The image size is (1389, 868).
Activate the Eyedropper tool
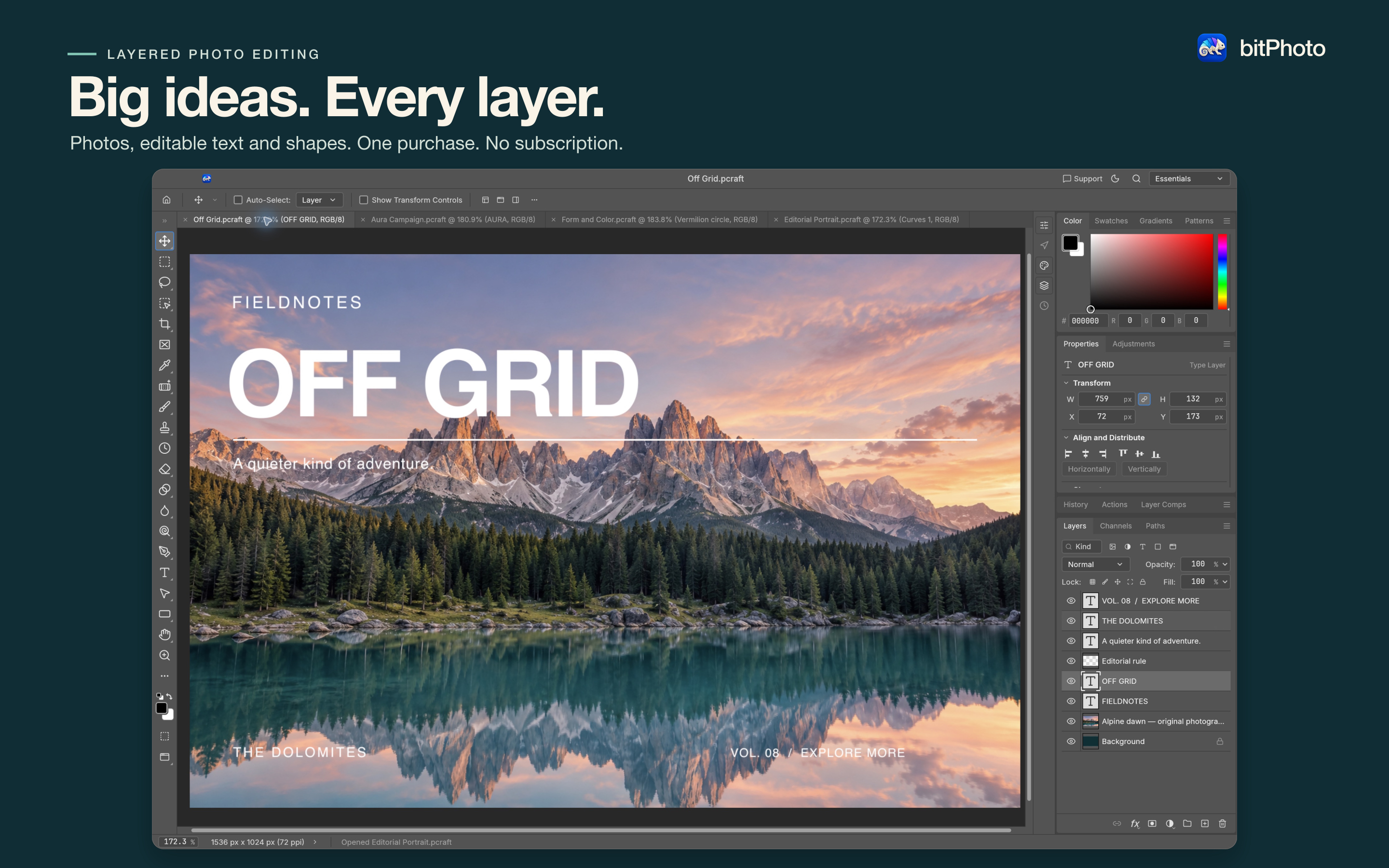click(165, 365)
